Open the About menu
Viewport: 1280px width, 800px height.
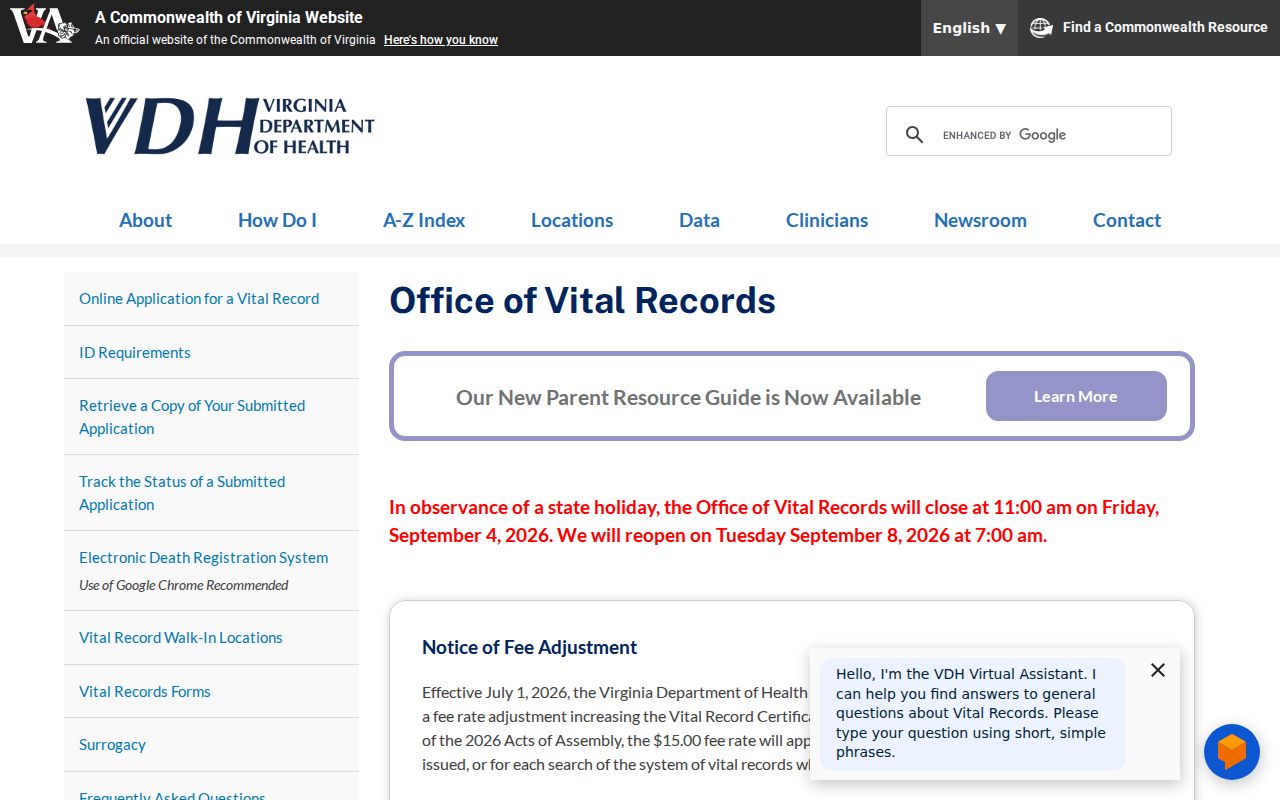pyautogui.click(x=146, y=220)
